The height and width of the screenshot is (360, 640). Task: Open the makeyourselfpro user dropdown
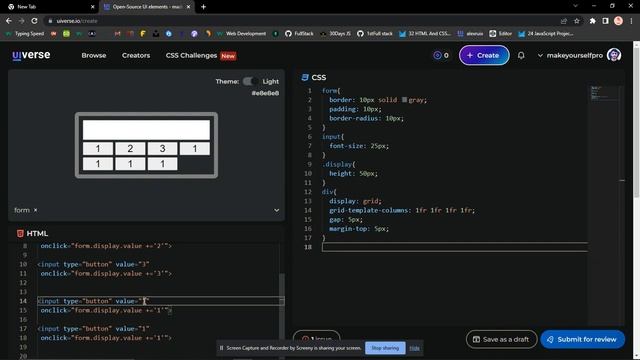pos(570,55)
